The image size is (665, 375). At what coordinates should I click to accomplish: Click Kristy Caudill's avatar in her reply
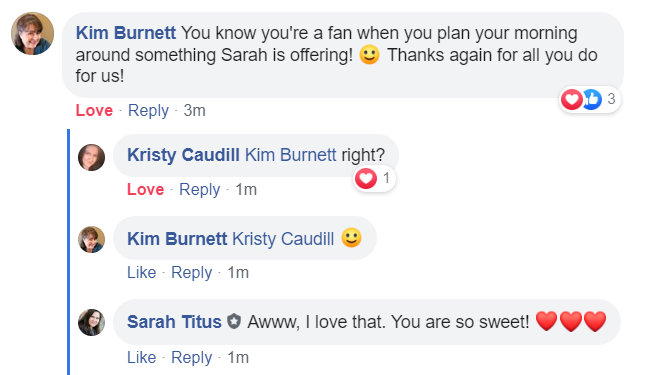[91, 157]
